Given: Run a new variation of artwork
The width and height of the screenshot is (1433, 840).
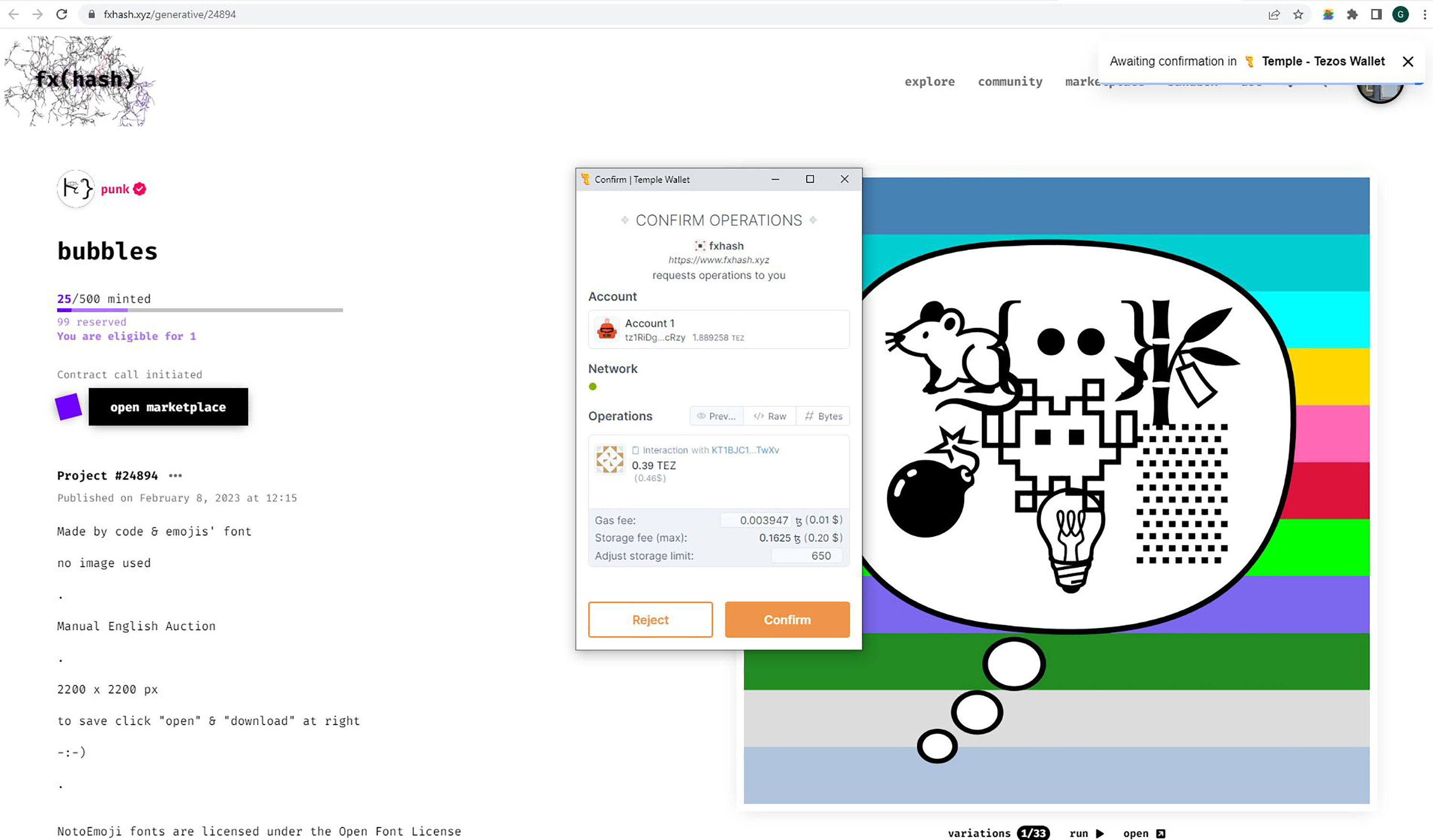Looking at the screenshot, I should pos(1086,833).
